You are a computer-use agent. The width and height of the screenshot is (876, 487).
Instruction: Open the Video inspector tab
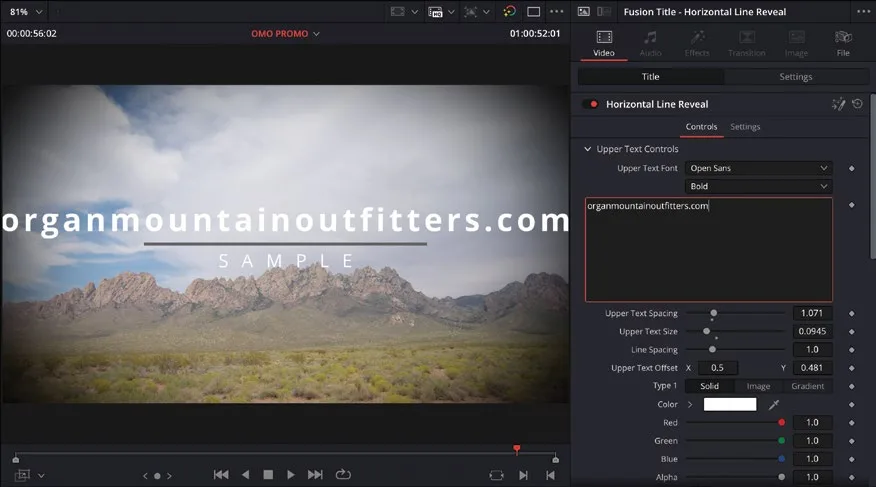pos(604,44)
